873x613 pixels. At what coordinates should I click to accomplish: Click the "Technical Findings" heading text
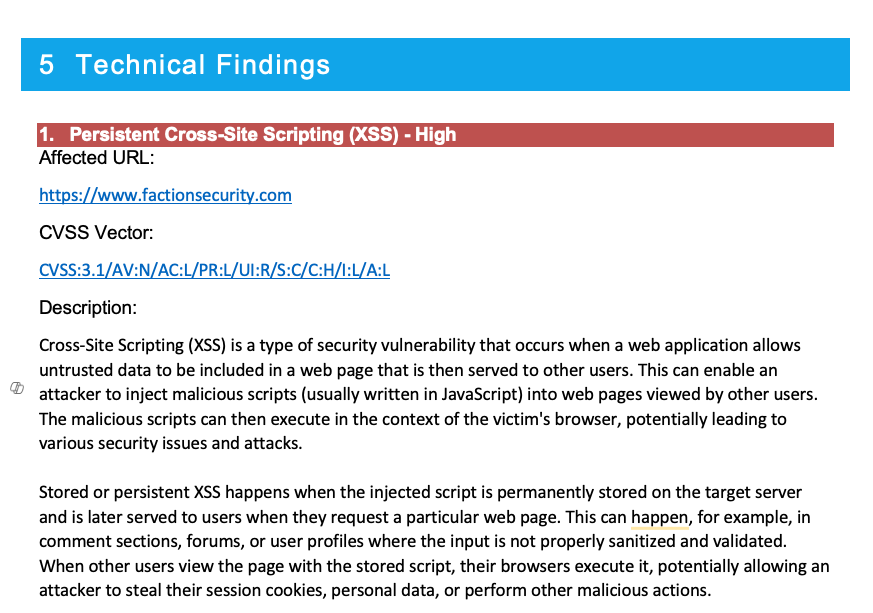(x=203, y=65)
